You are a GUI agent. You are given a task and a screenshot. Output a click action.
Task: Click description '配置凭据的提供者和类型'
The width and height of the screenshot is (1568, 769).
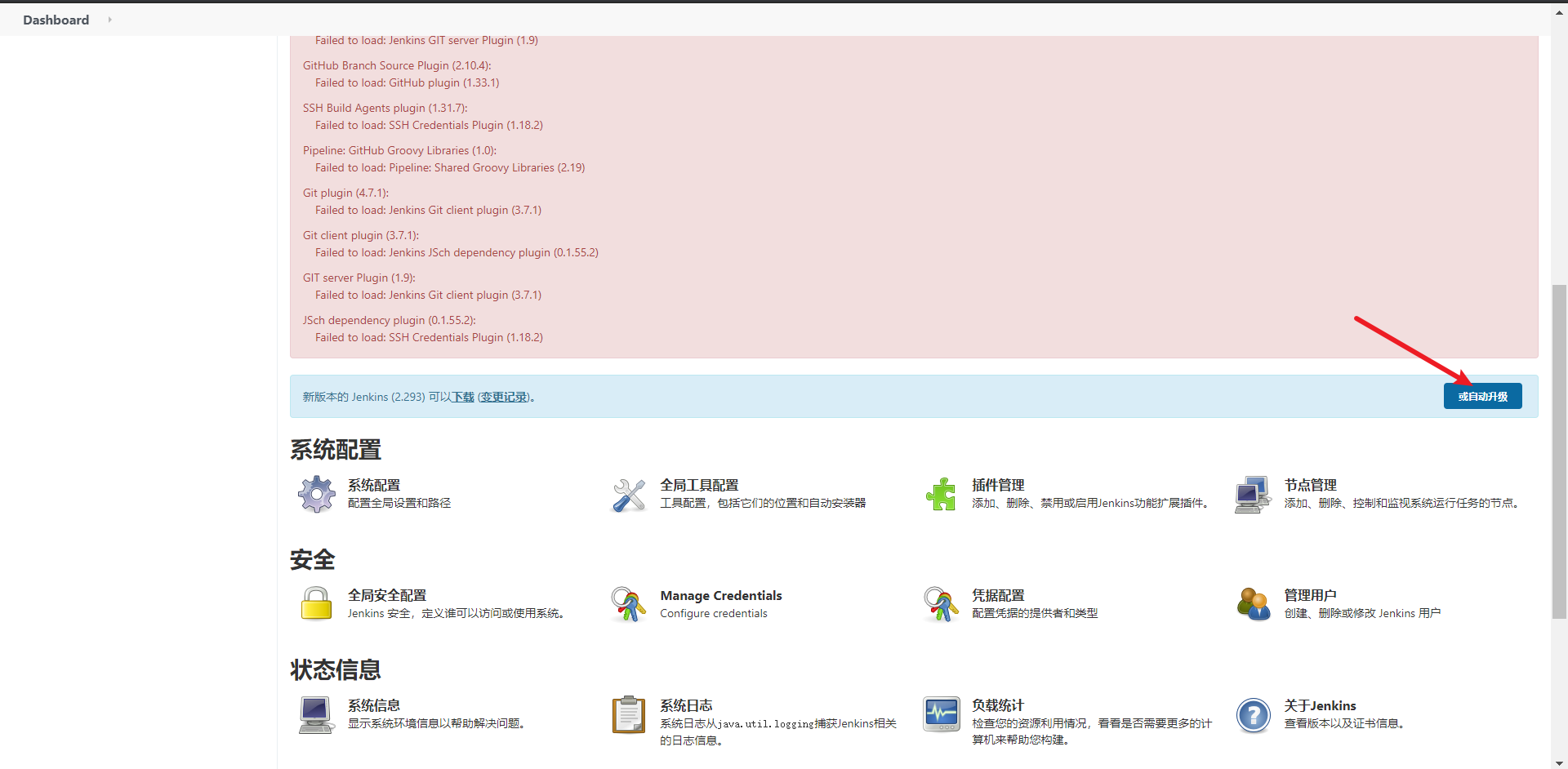tap(1035, 613)
